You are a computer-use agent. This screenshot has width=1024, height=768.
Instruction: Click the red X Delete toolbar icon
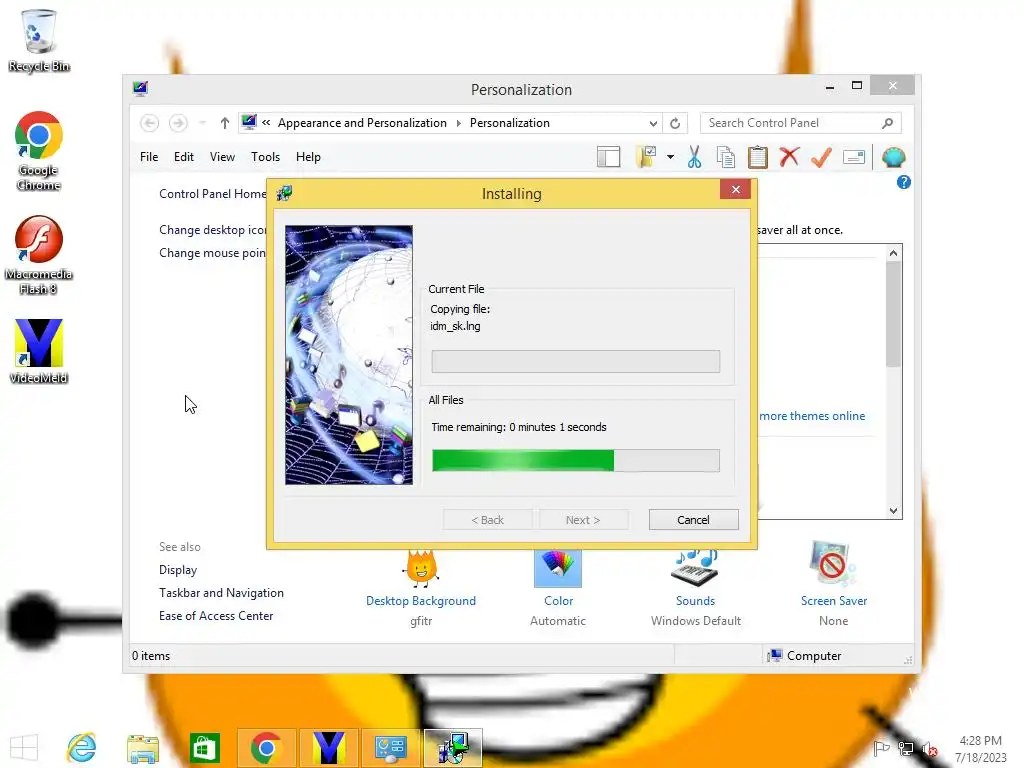click(789, 157)
